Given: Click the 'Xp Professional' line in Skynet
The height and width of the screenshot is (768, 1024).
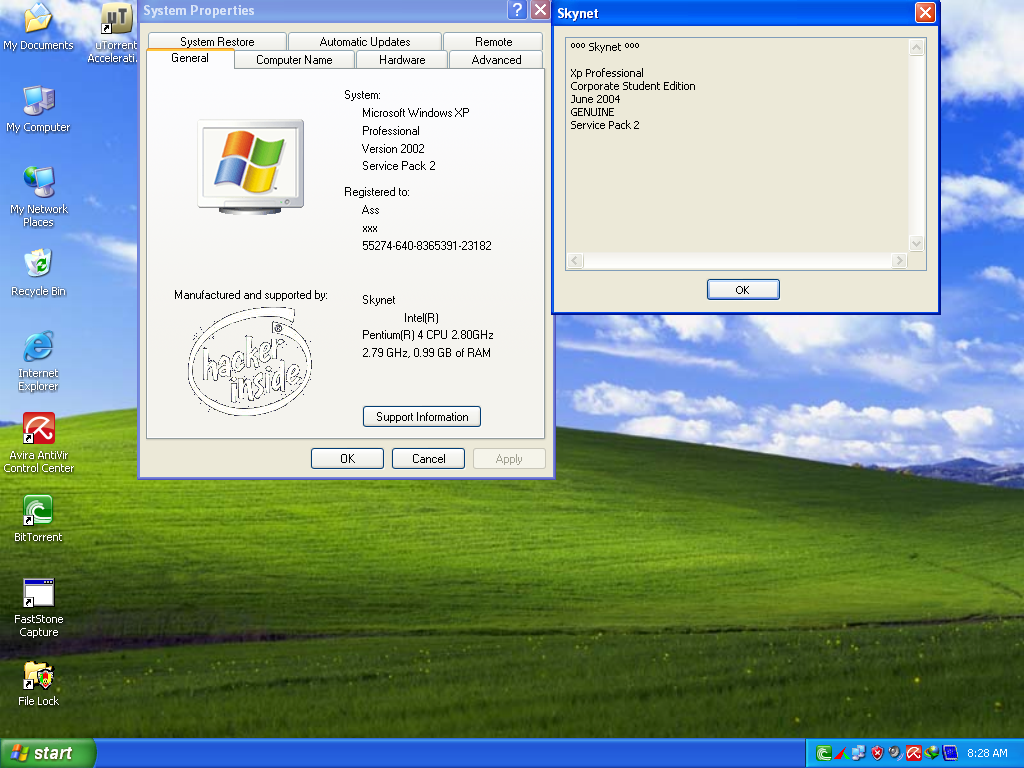Looking at the screenshot, I should click(607, 73).
